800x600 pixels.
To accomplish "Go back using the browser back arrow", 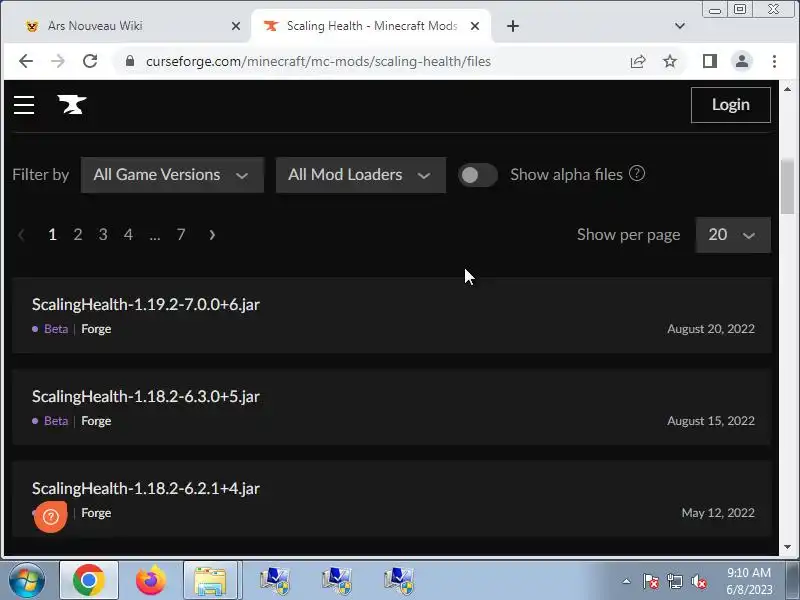I will coord(26,61).
